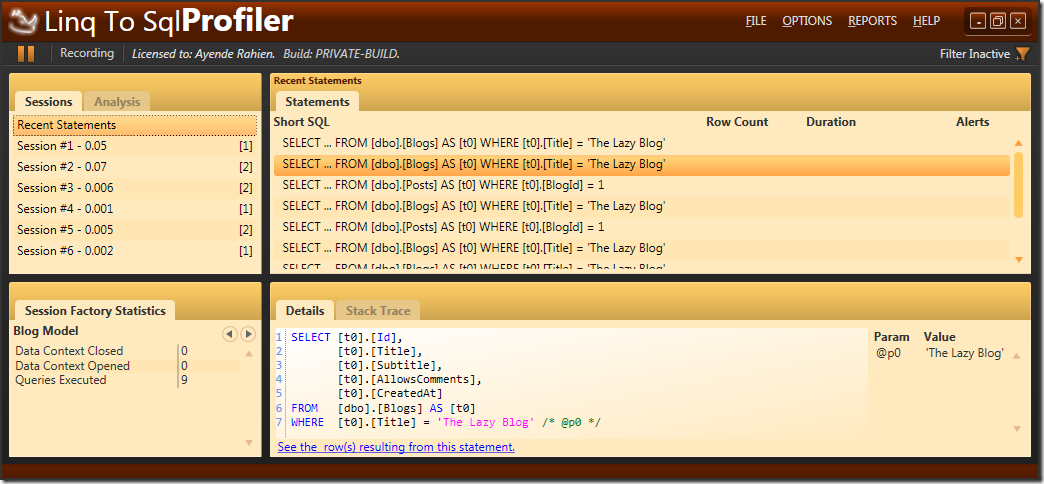Select Session #3 - 0.006
This screenshot has width=1044, height=484.
tap(135, 188)
